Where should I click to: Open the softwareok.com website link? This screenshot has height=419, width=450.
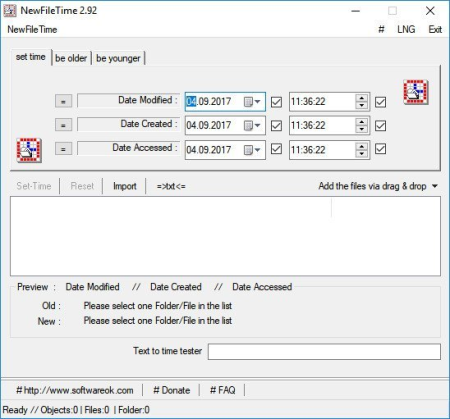(75, 390)
